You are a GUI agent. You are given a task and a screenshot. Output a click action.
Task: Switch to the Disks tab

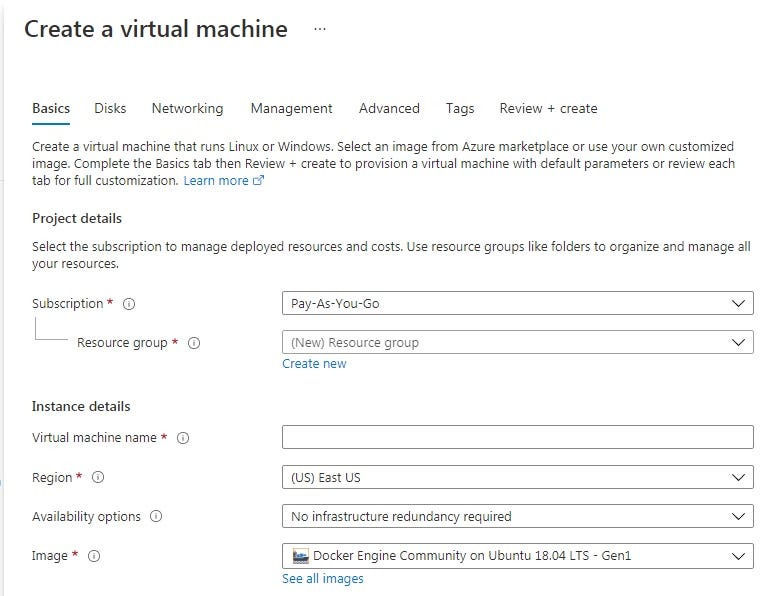click(110, 108)
